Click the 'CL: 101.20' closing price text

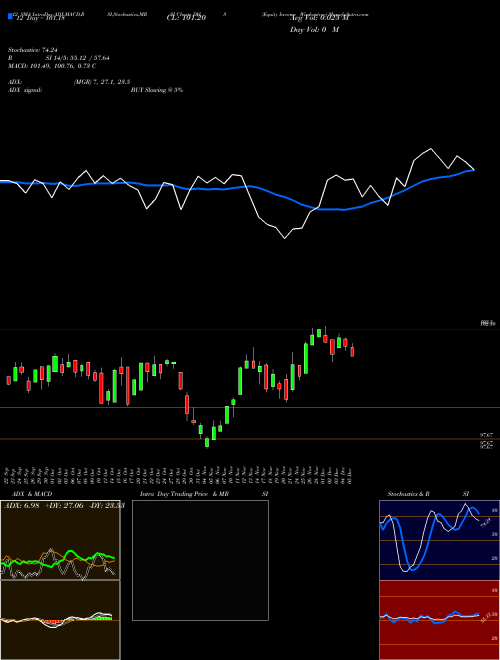click(186, 18)
